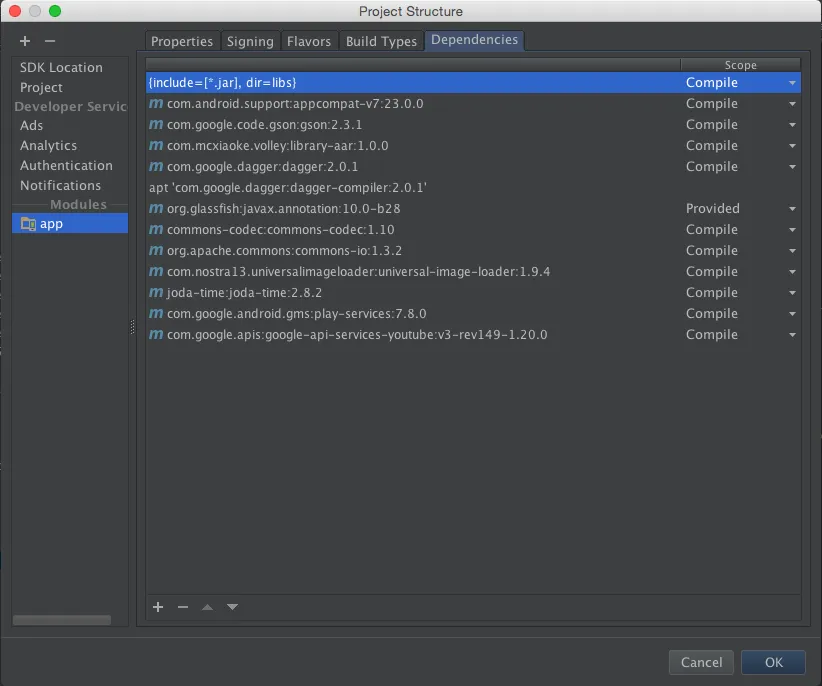The image size is (822, 686).
Task: Click Maven icon of volley library-aar
Action: pos(156,145)
